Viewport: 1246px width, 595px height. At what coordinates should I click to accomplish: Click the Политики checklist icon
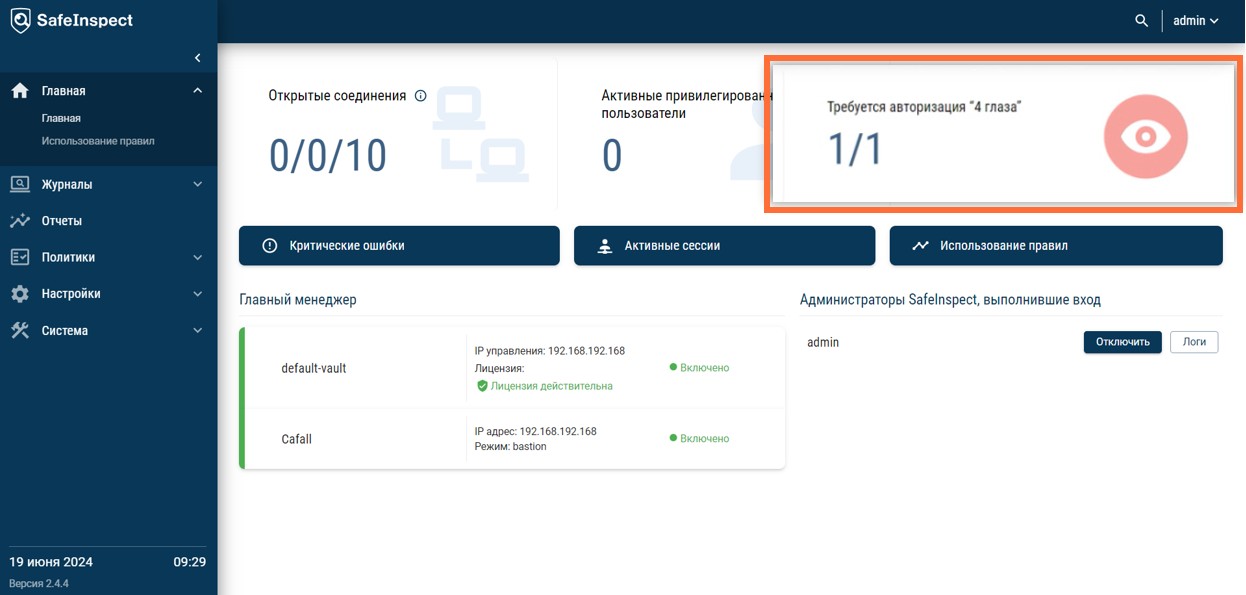point(20,257)
